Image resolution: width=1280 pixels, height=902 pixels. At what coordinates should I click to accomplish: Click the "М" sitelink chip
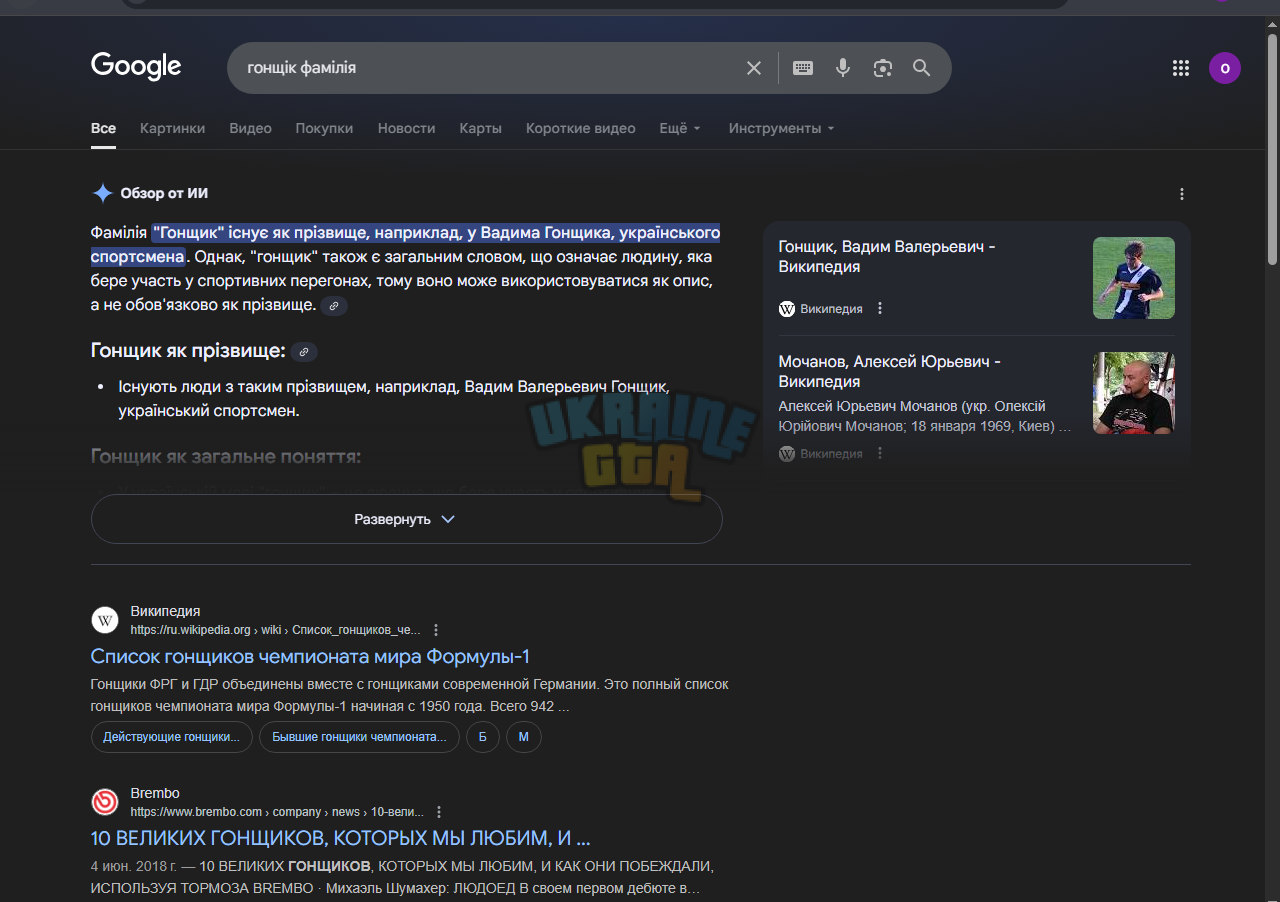click(524, 737)
